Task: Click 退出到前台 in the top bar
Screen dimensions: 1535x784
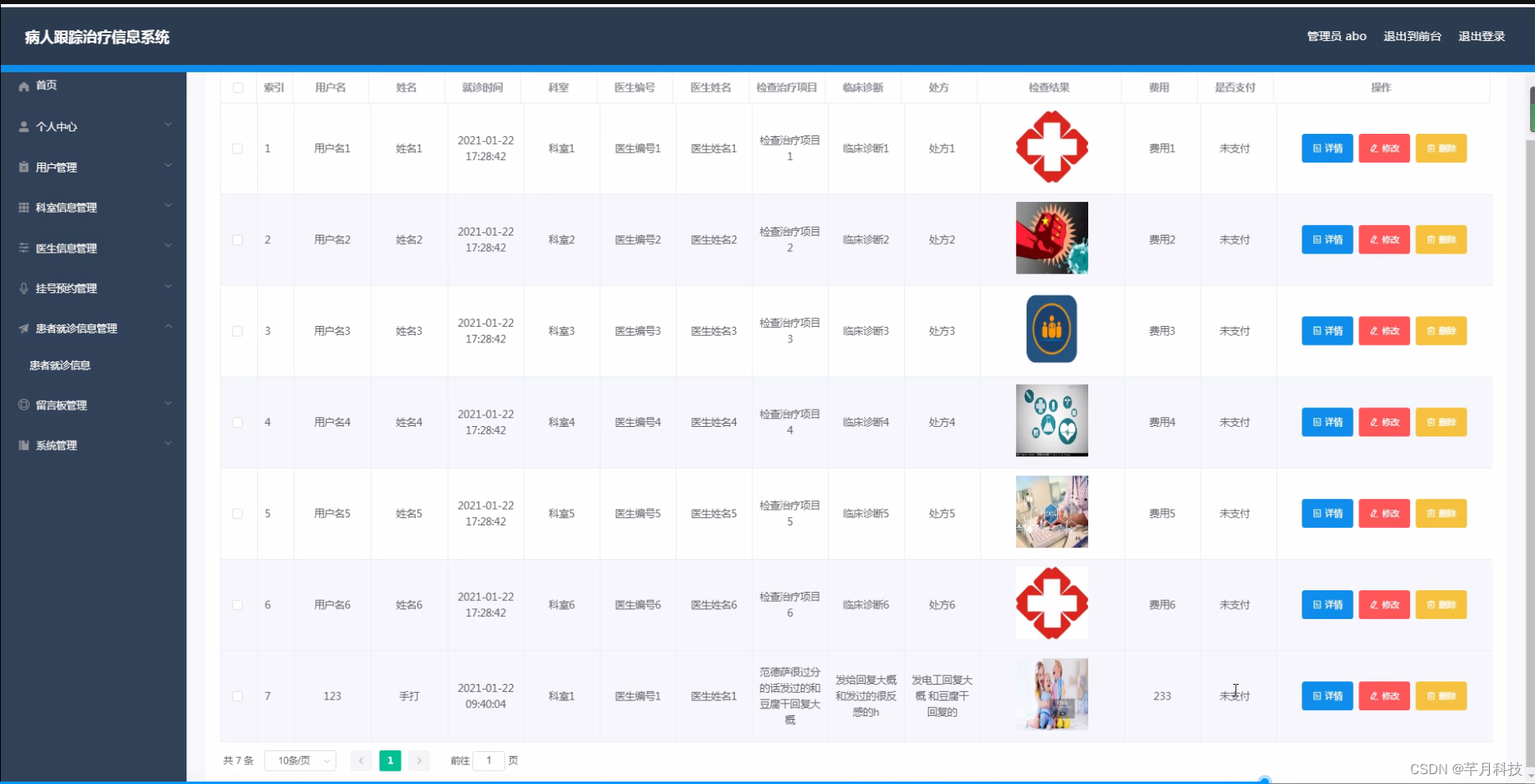Action: (x=1412, y=36)
